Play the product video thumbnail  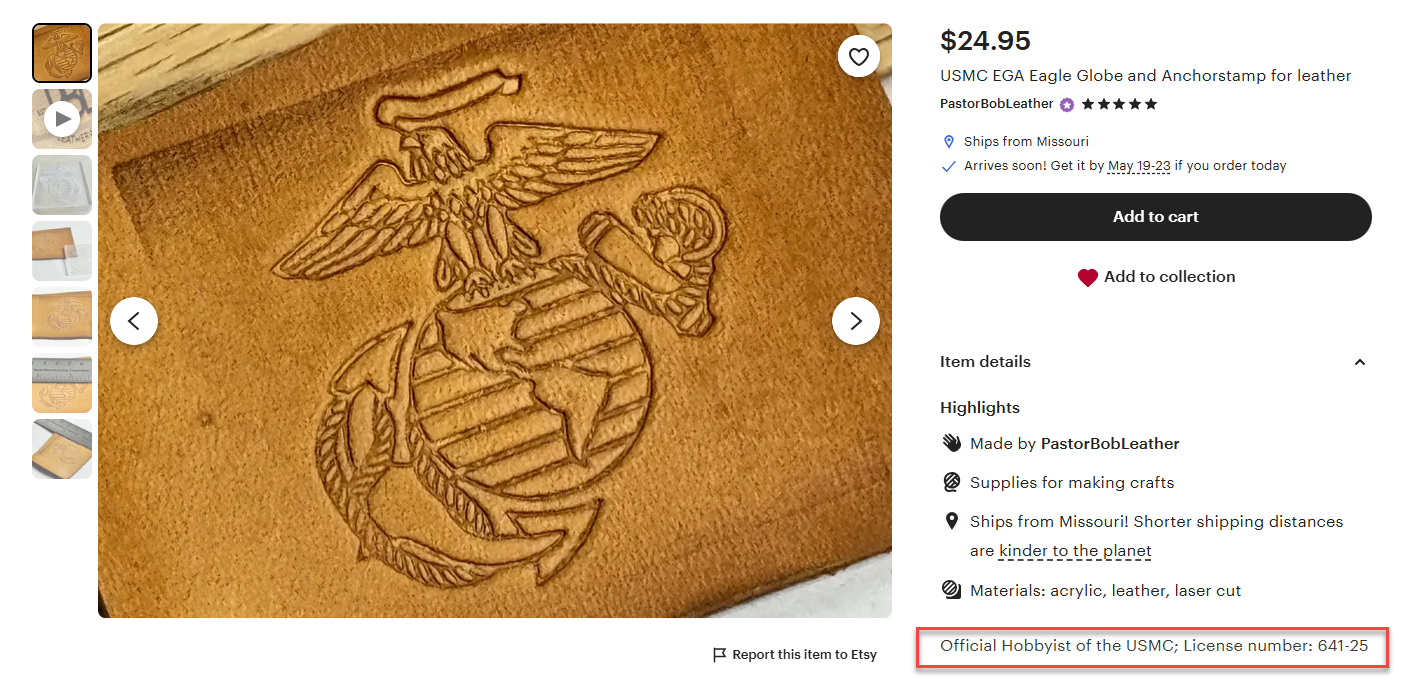pyautogui.click(x=62, y=120)
